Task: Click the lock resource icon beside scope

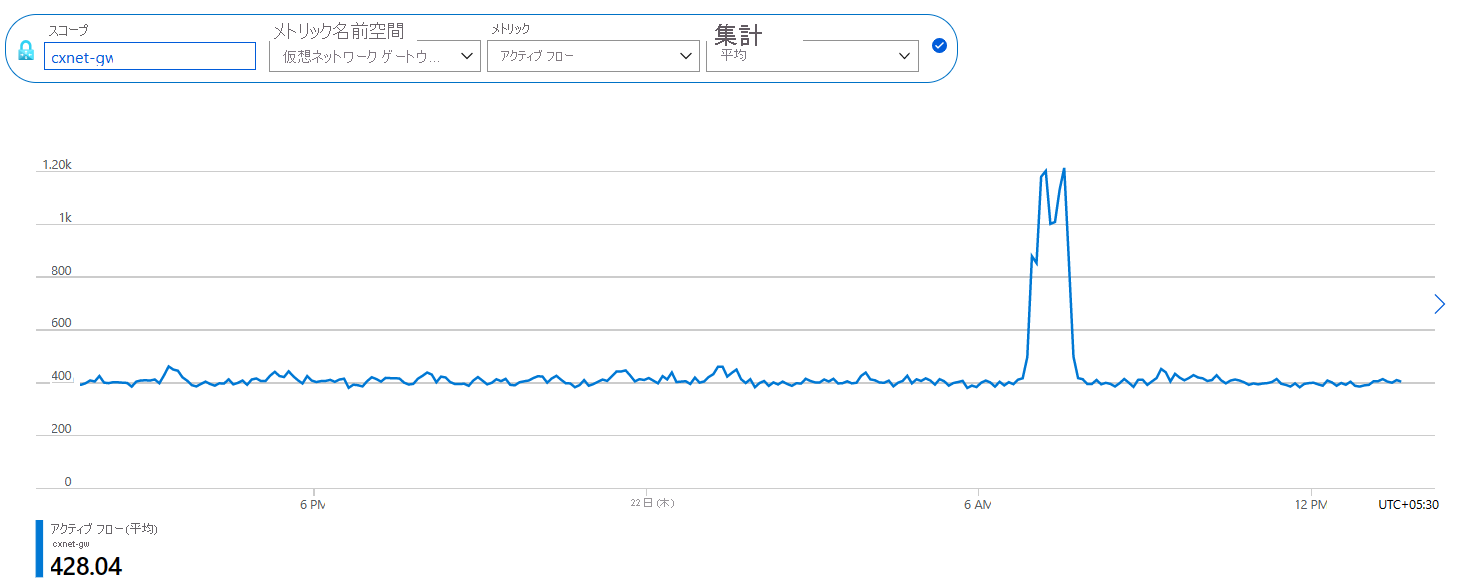Action: click(26, 51)
